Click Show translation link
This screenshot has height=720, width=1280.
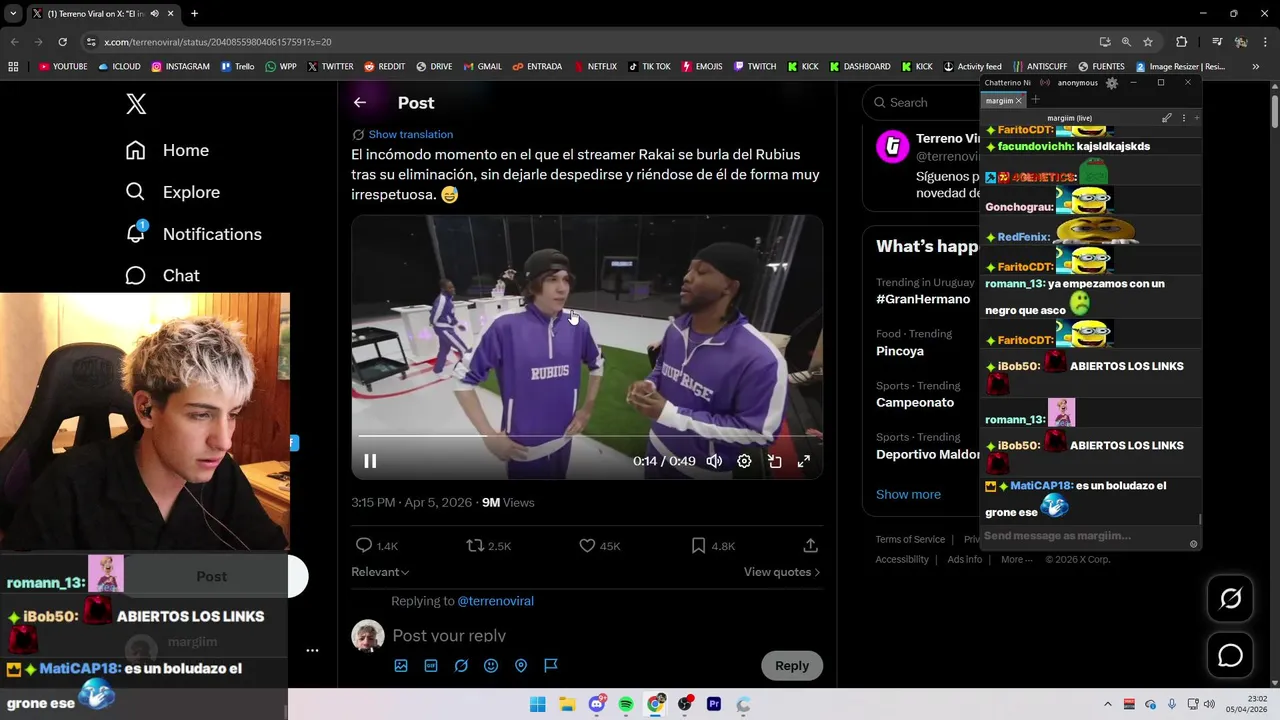(x=410, y=134)
